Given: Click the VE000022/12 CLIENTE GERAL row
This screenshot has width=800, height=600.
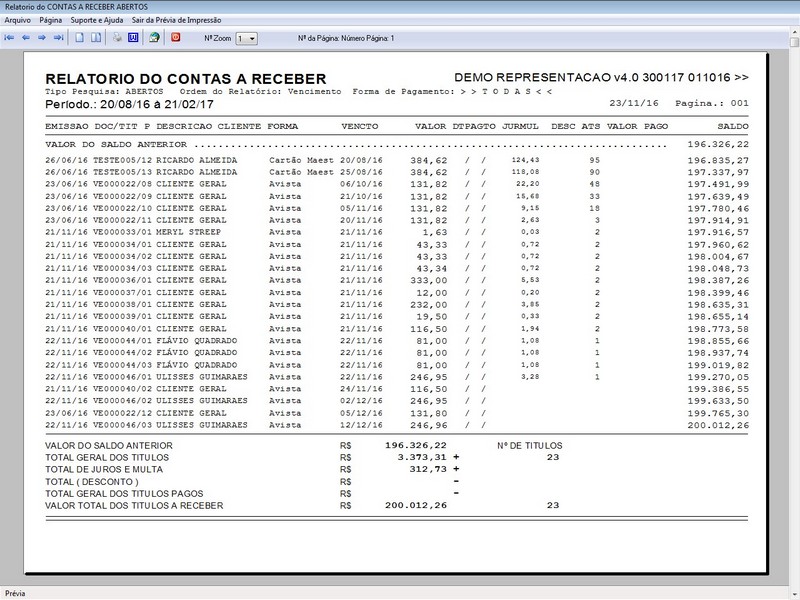Looking at the screenshot, I should 397,413.
